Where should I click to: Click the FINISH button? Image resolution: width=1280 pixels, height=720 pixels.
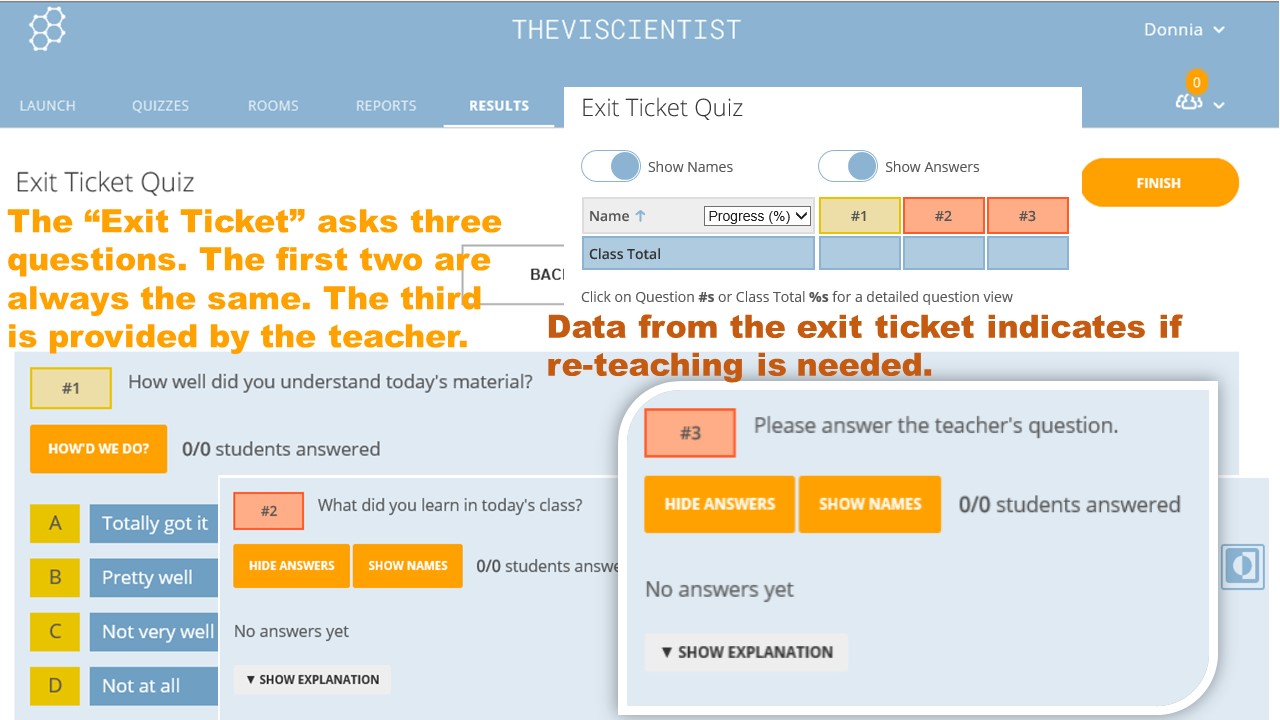pos(1158,182)
